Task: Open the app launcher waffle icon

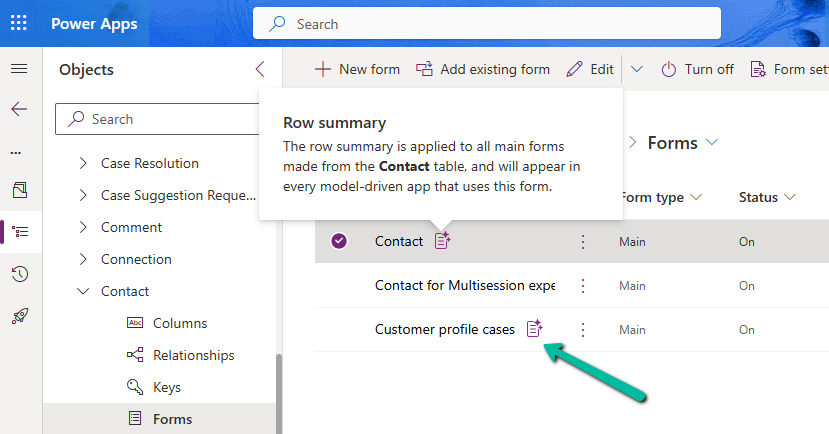Action: (19, 23)
